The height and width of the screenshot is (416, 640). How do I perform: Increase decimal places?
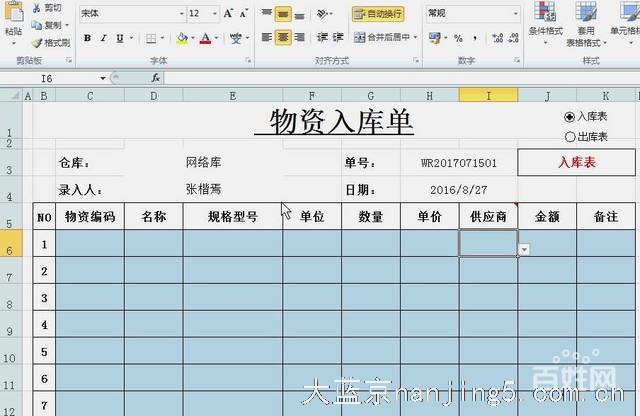click(498, 38)
